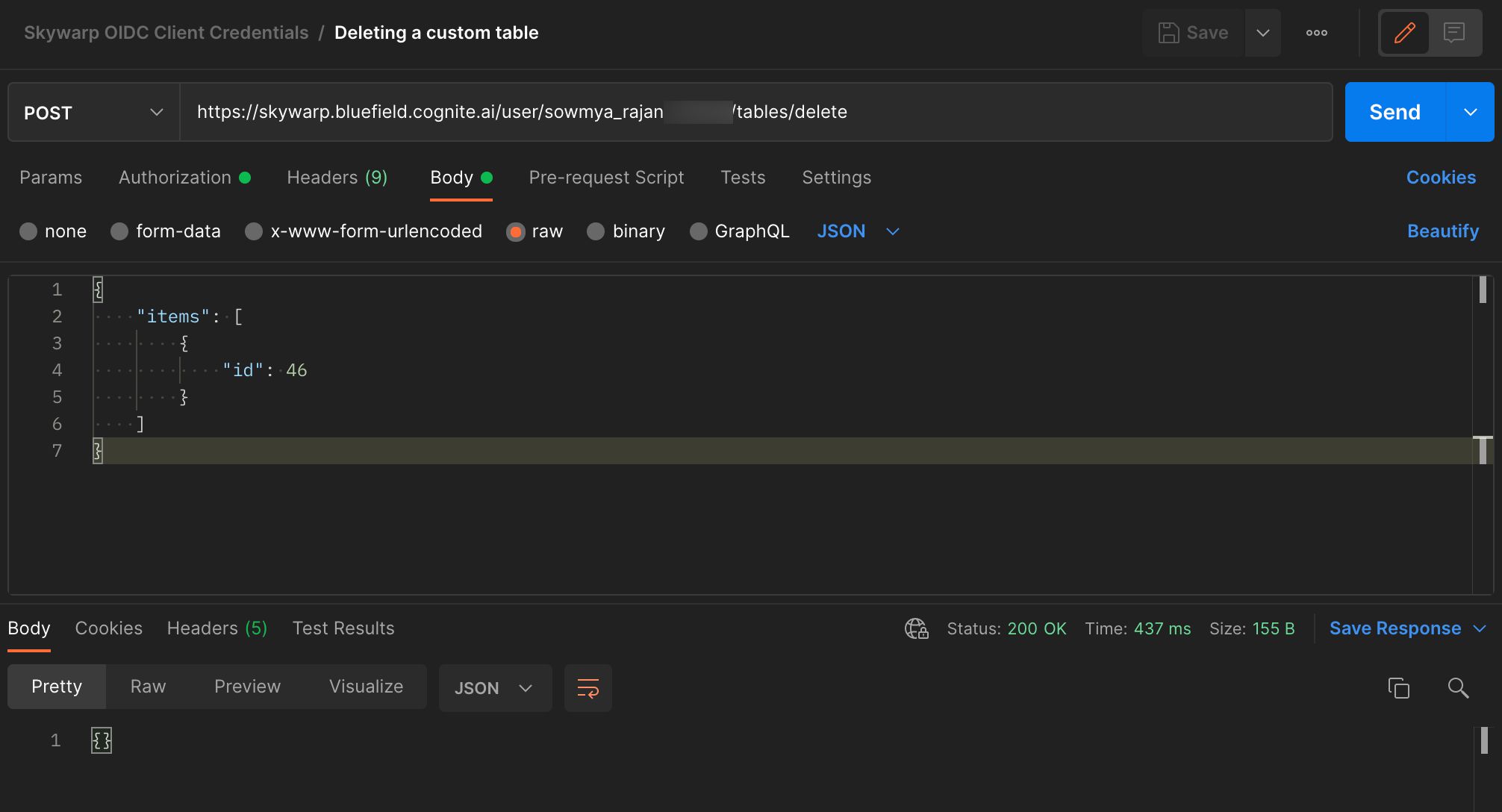Open the Params tab
This screenshot has height=812, width=1502.
pos(51,178)
